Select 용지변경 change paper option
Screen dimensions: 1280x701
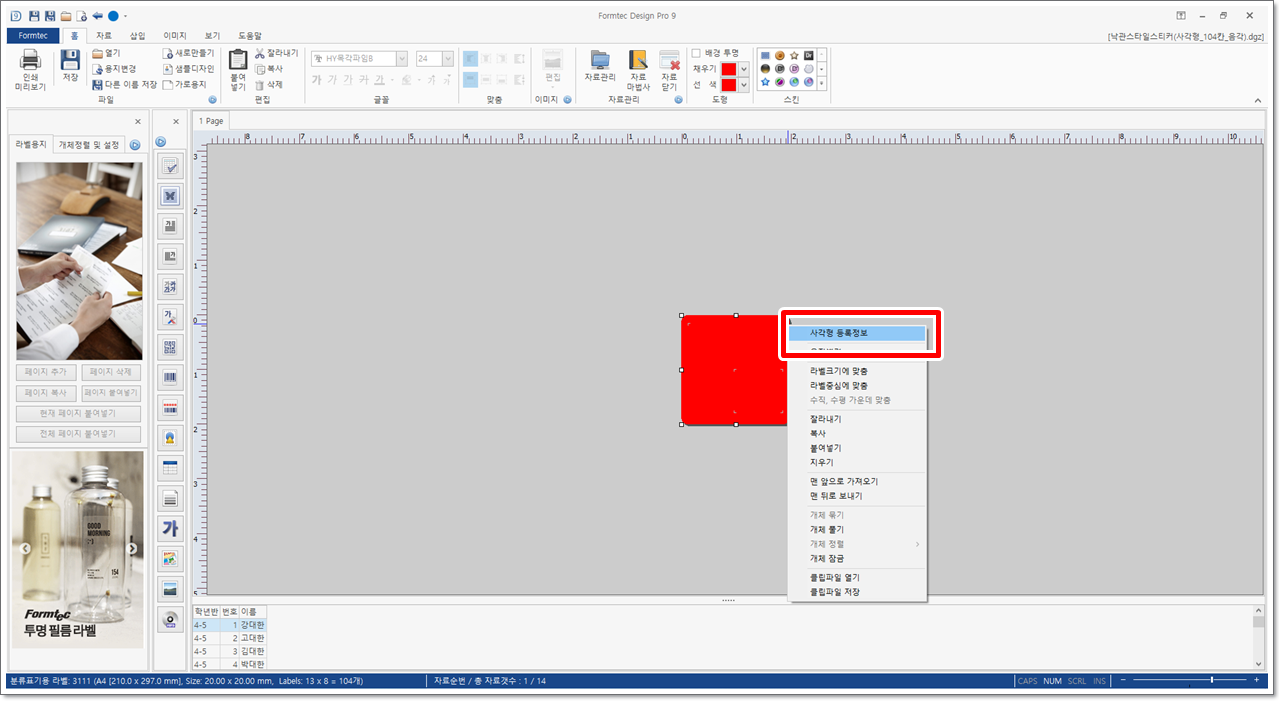113,69
